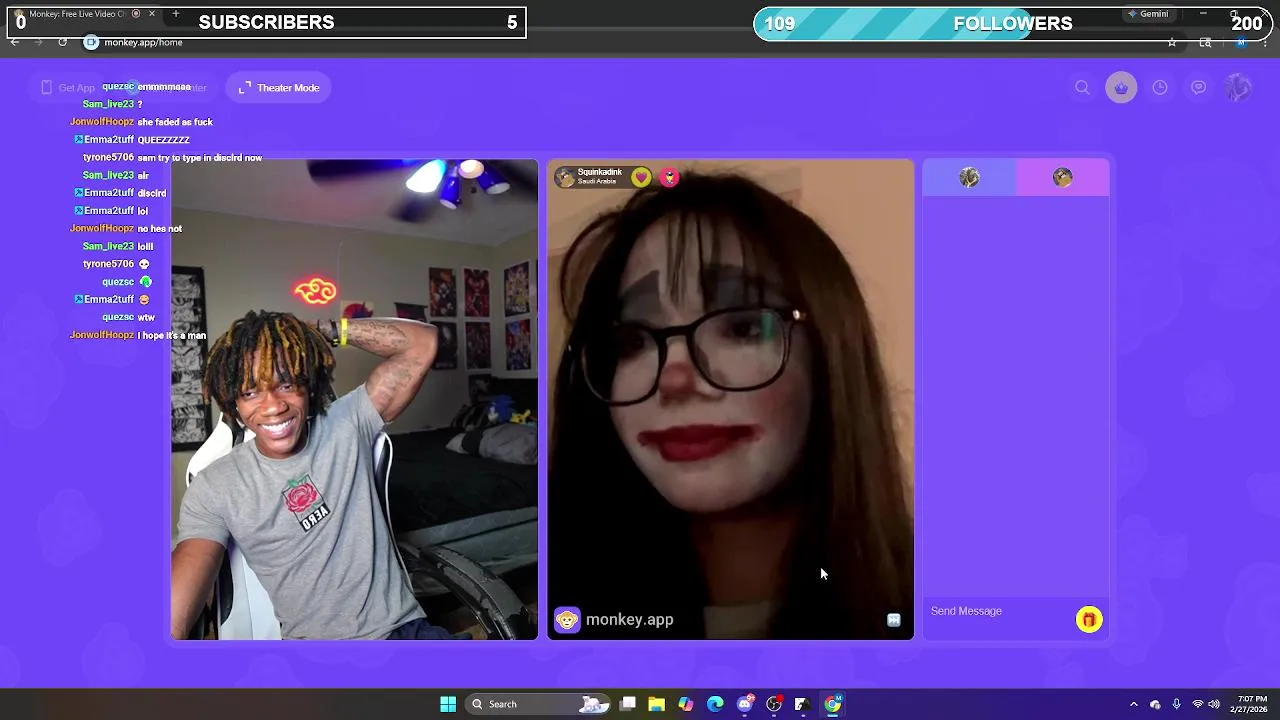Image resolution: width=1280 pixels, height=720 pixels.
Task: Bookmark this page with the star icon
Action: click(x=1172, y=42)
